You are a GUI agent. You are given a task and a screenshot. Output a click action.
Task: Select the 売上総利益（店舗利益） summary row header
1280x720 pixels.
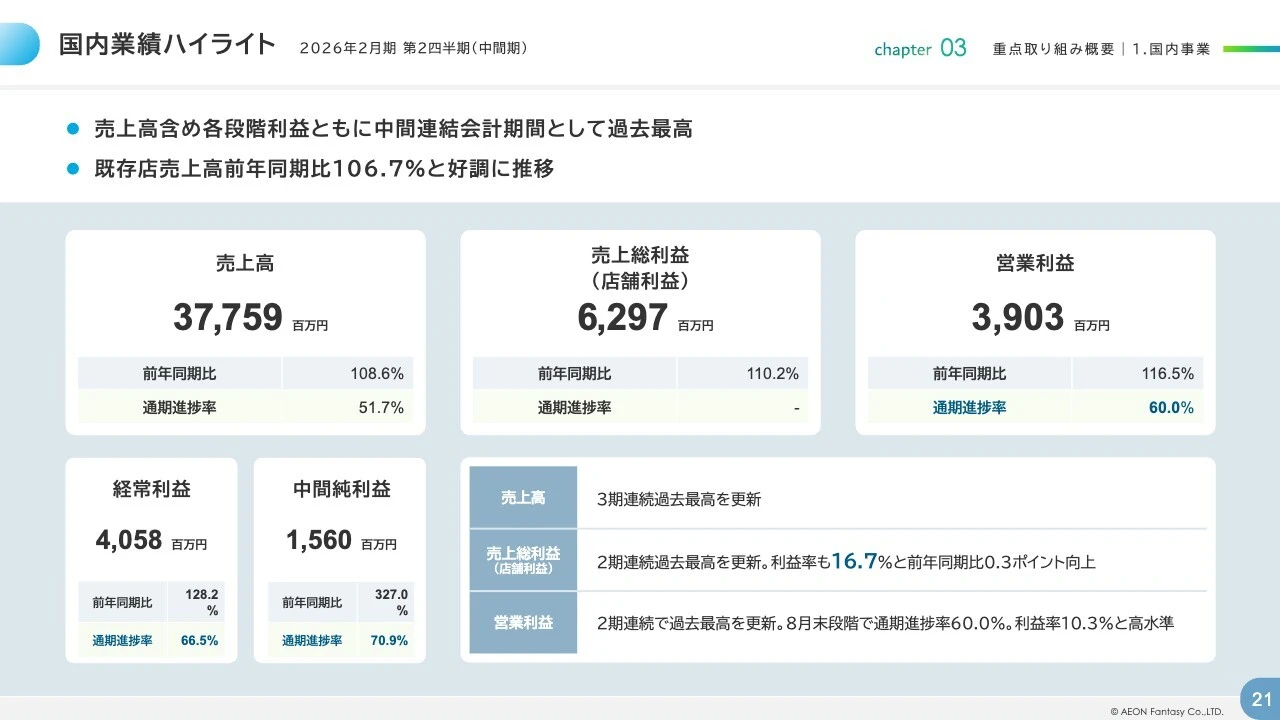click(522, 560)
